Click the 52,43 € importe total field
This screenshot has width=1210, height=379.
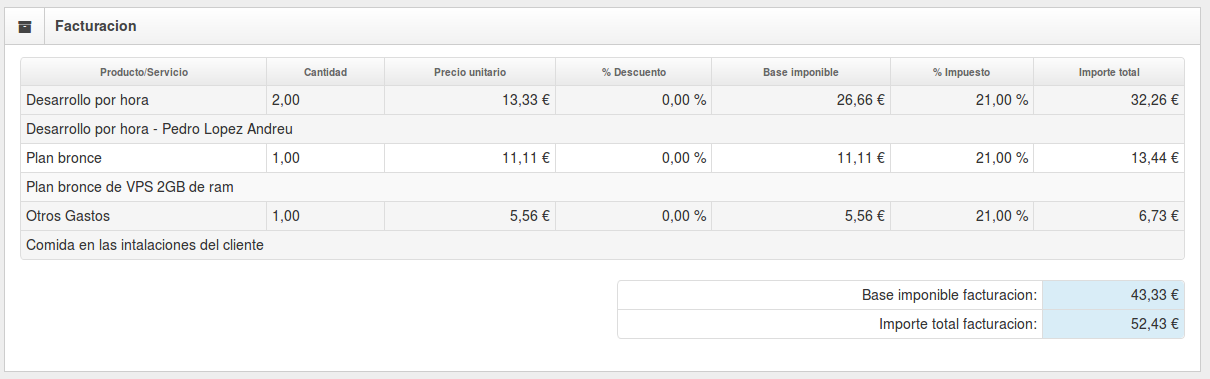1113,324
